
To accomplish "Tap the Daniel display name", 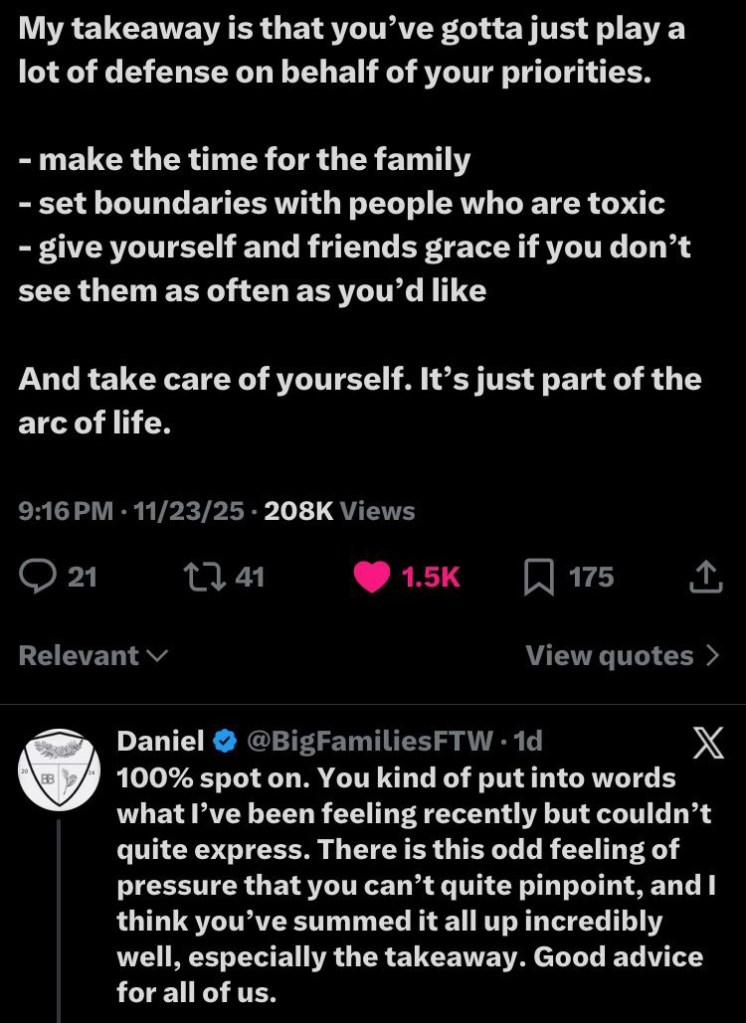I will [160, 741].
